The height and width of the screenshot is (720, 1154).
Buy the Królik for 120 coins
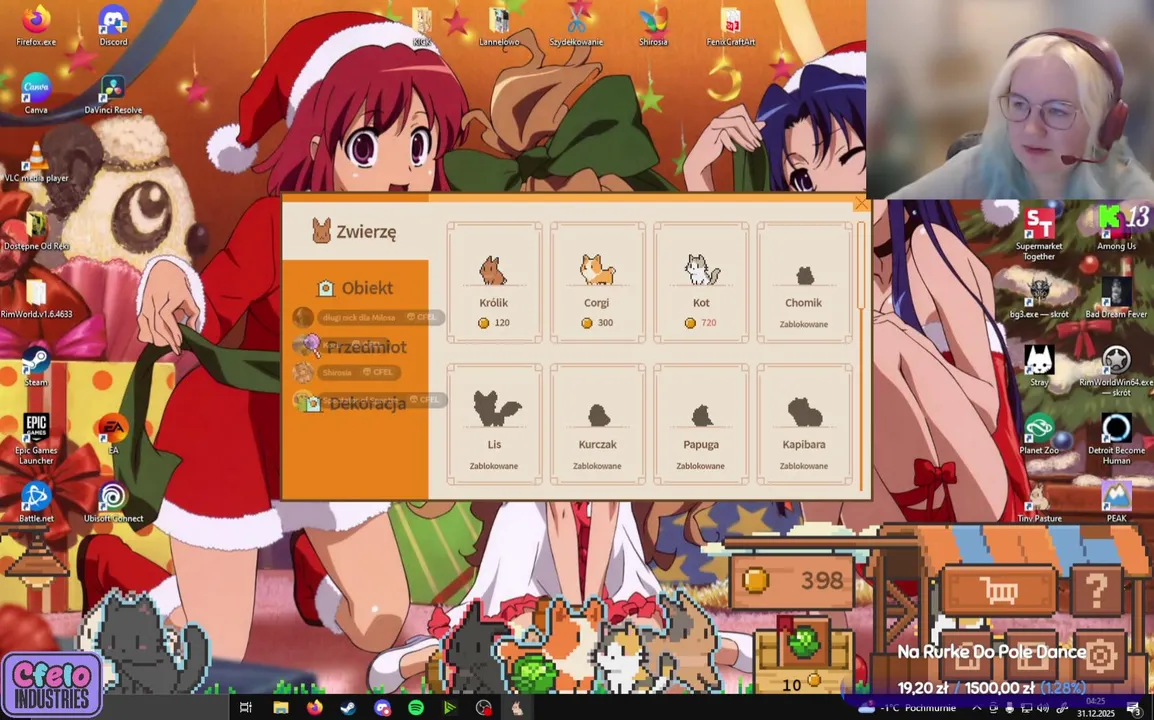(494, 282)
